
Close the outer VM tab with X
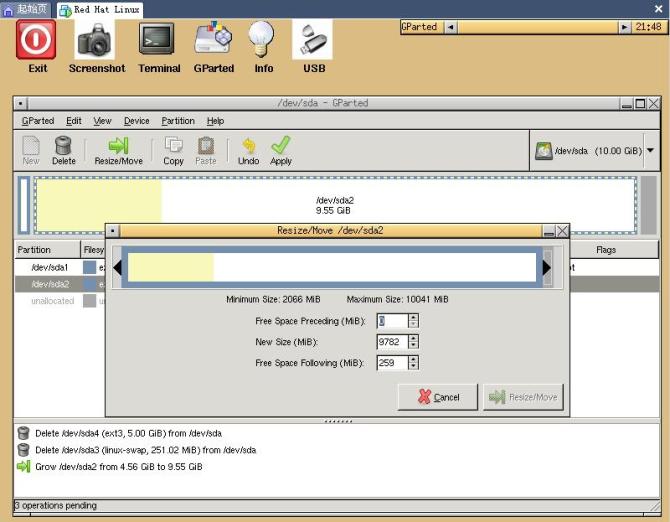click(x=658, y=9)
